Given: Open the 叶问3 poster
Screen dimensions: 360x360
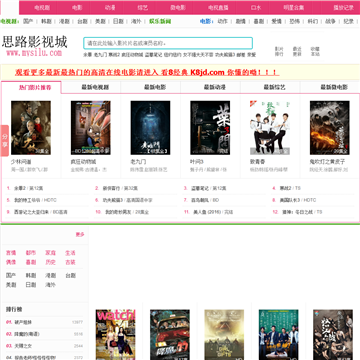Looking at the screenshot, I should point(210,128).
